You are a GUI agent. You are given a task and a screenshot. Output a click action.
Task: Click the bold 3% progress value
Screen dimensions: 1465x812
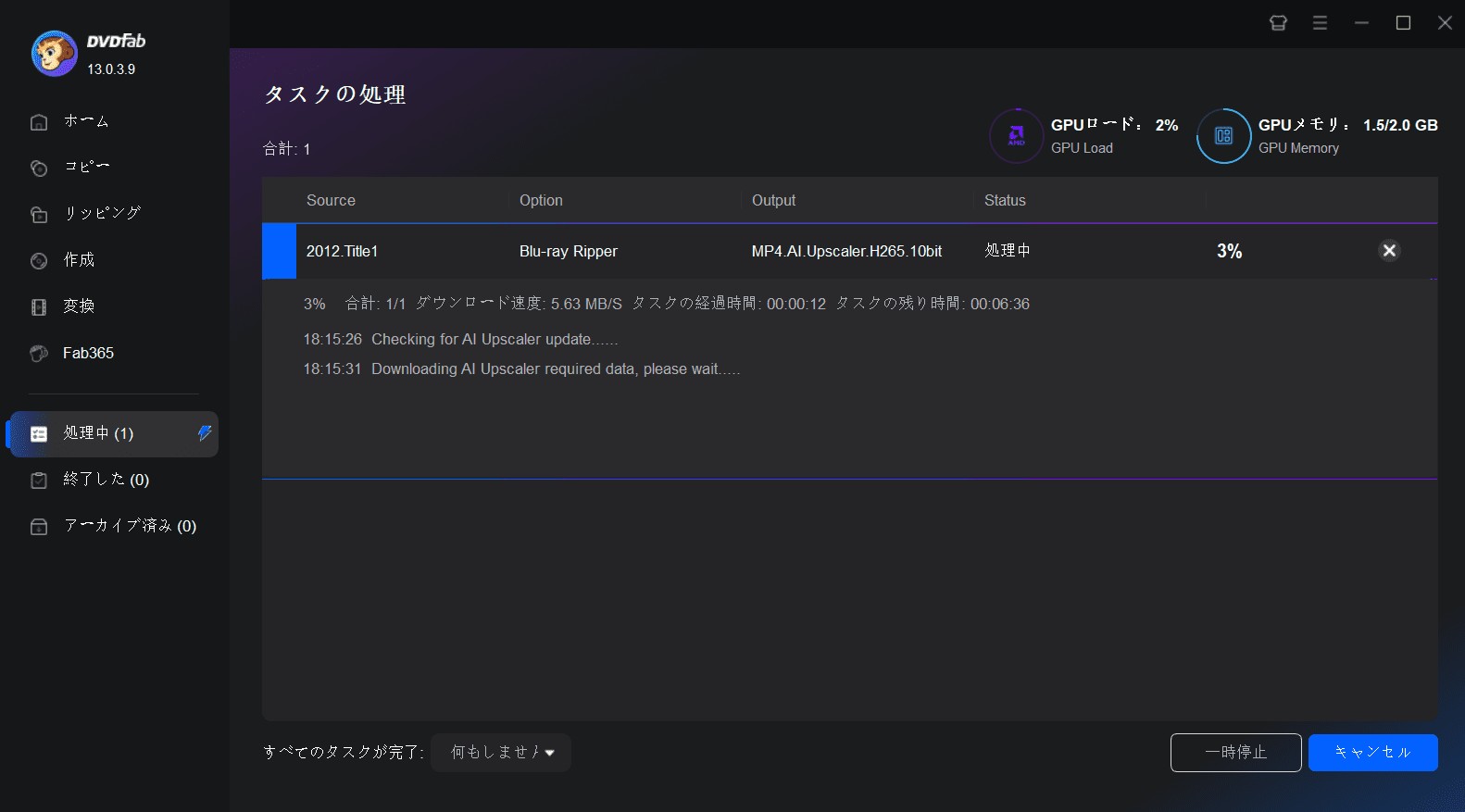(x=1230, y=251)
